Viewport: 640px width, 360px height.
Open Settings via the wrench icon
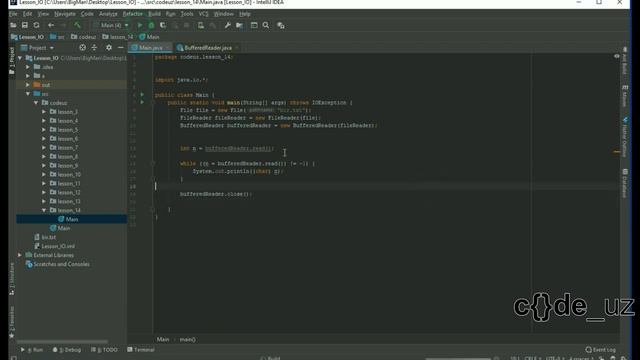228,25
